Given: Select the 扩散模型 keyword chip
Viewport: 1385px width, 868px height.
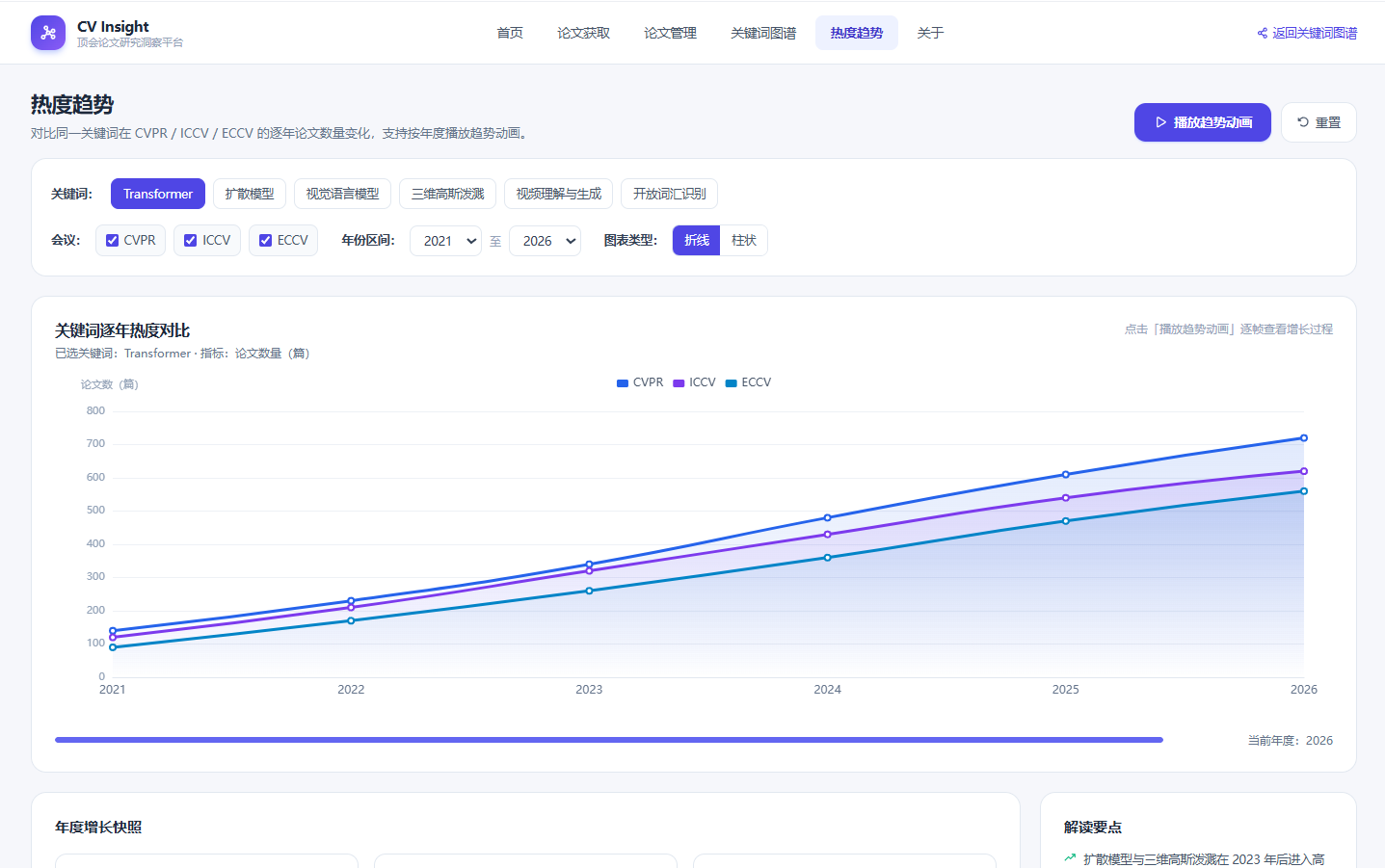Looking at the screenshot, I should click(x=250, y=194).
